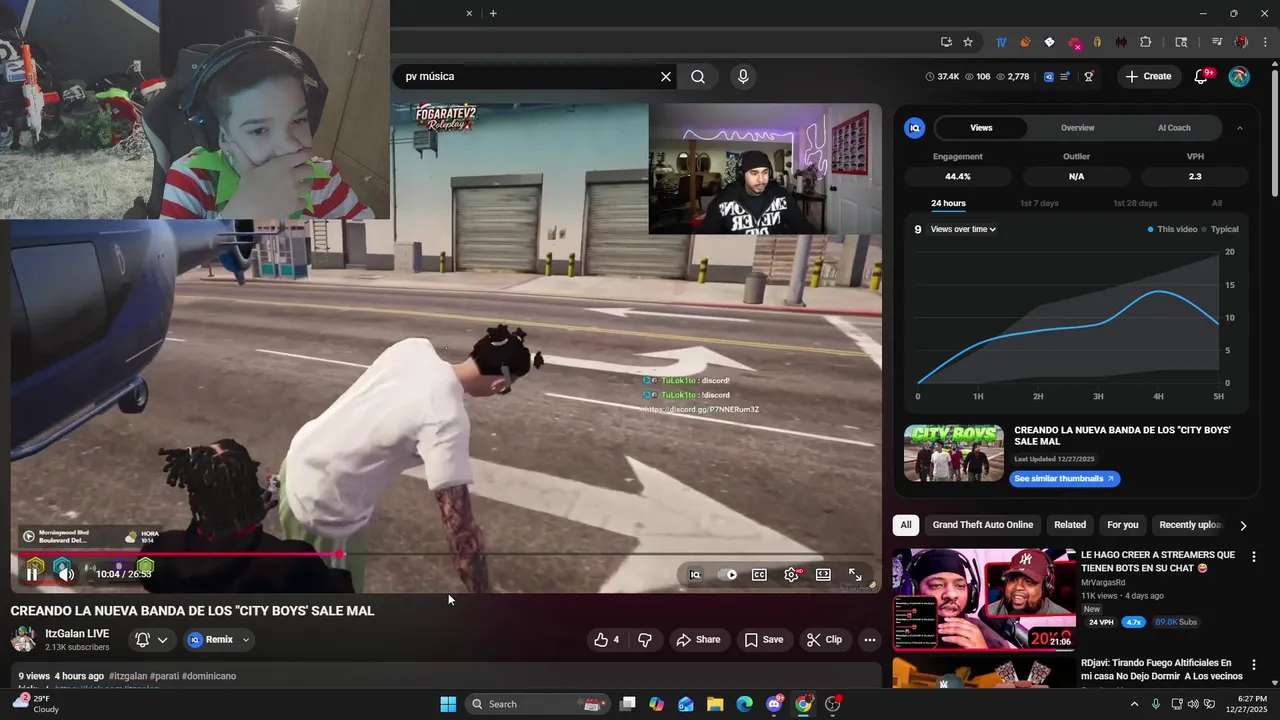
Task: Enter full screen mode
Action: pos(855,575)
